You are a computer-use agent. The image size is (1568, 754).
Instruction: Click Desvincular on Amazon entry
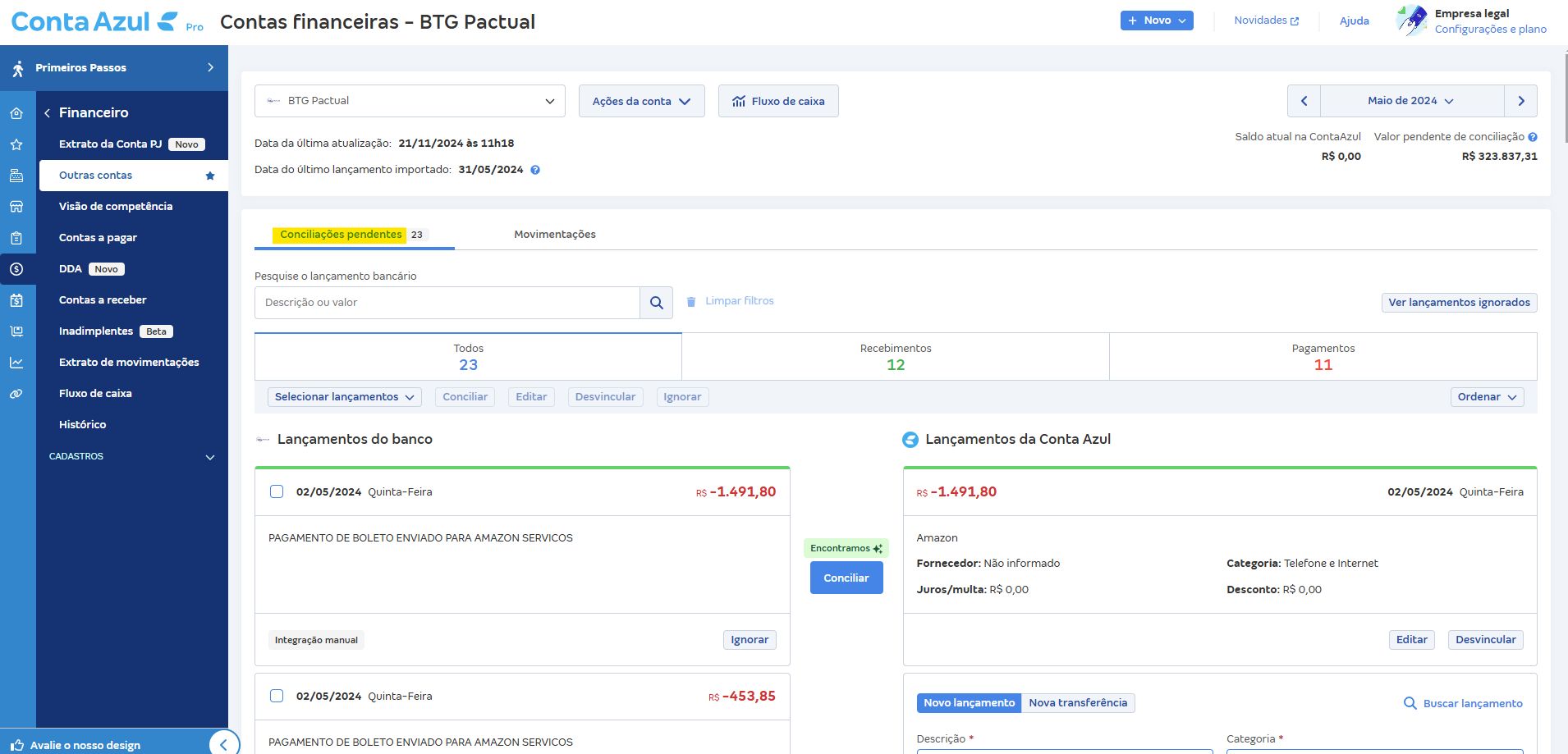pos(1486,640)
